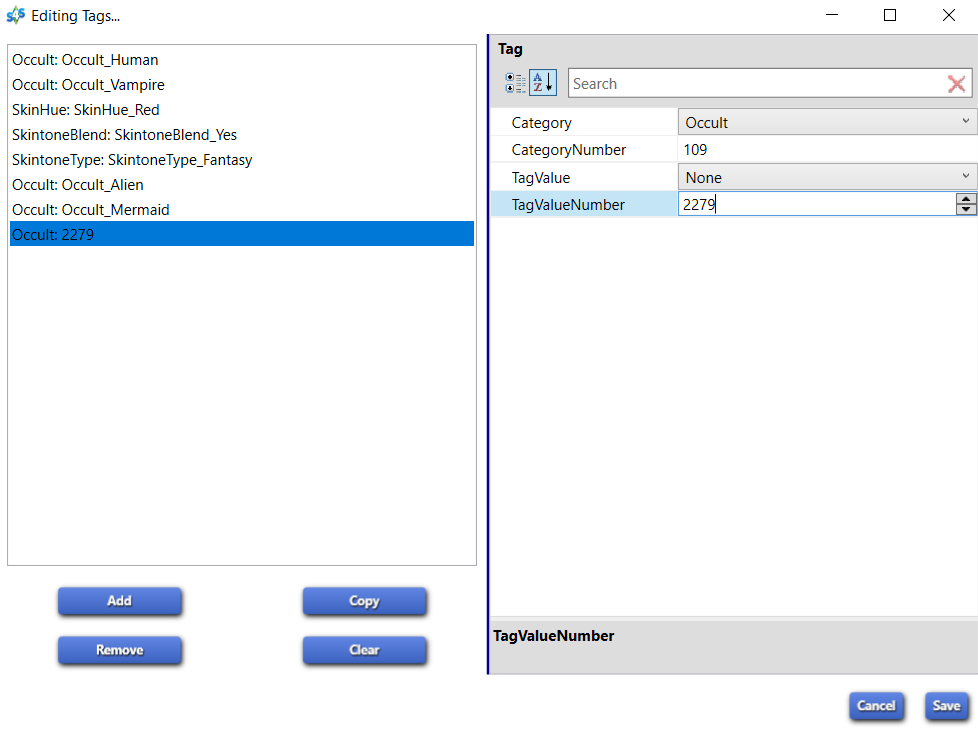Click the Sims 4 Studio title icon
This screenshot has height=737, width=978.
click(x=16, y=15)
